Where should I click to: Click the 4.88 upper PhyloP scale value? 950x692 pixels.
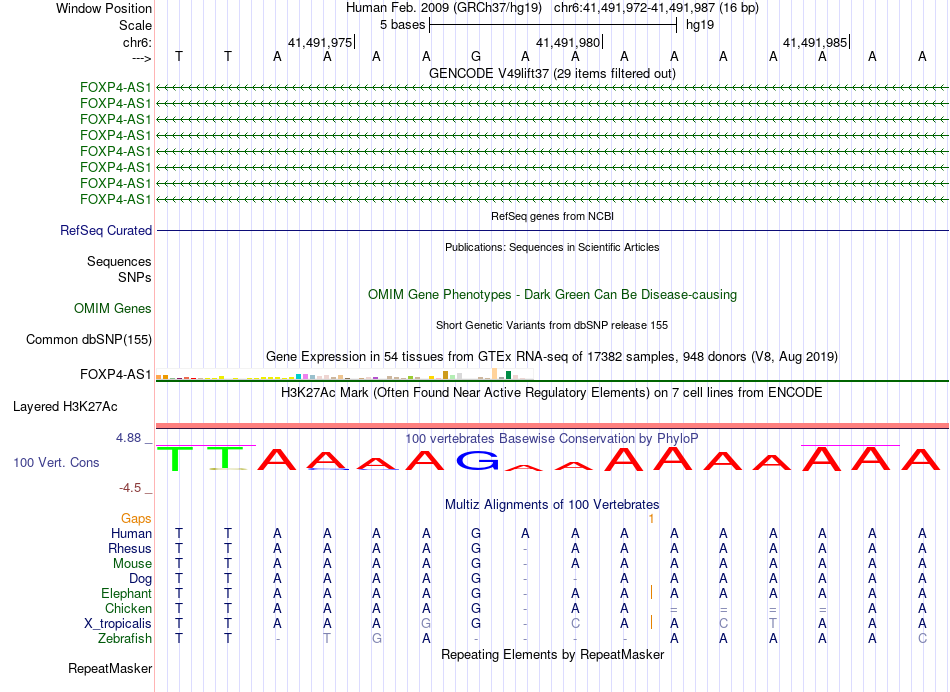pos(128,437)
